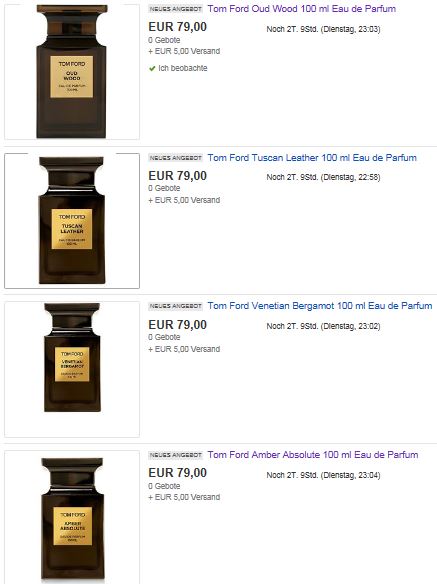Image resolution: width=437 pixels, height=584 pixels.
Task: Click the 'Neues Angebot' badge on Oud Wood
Action: [x=175, y=9]
